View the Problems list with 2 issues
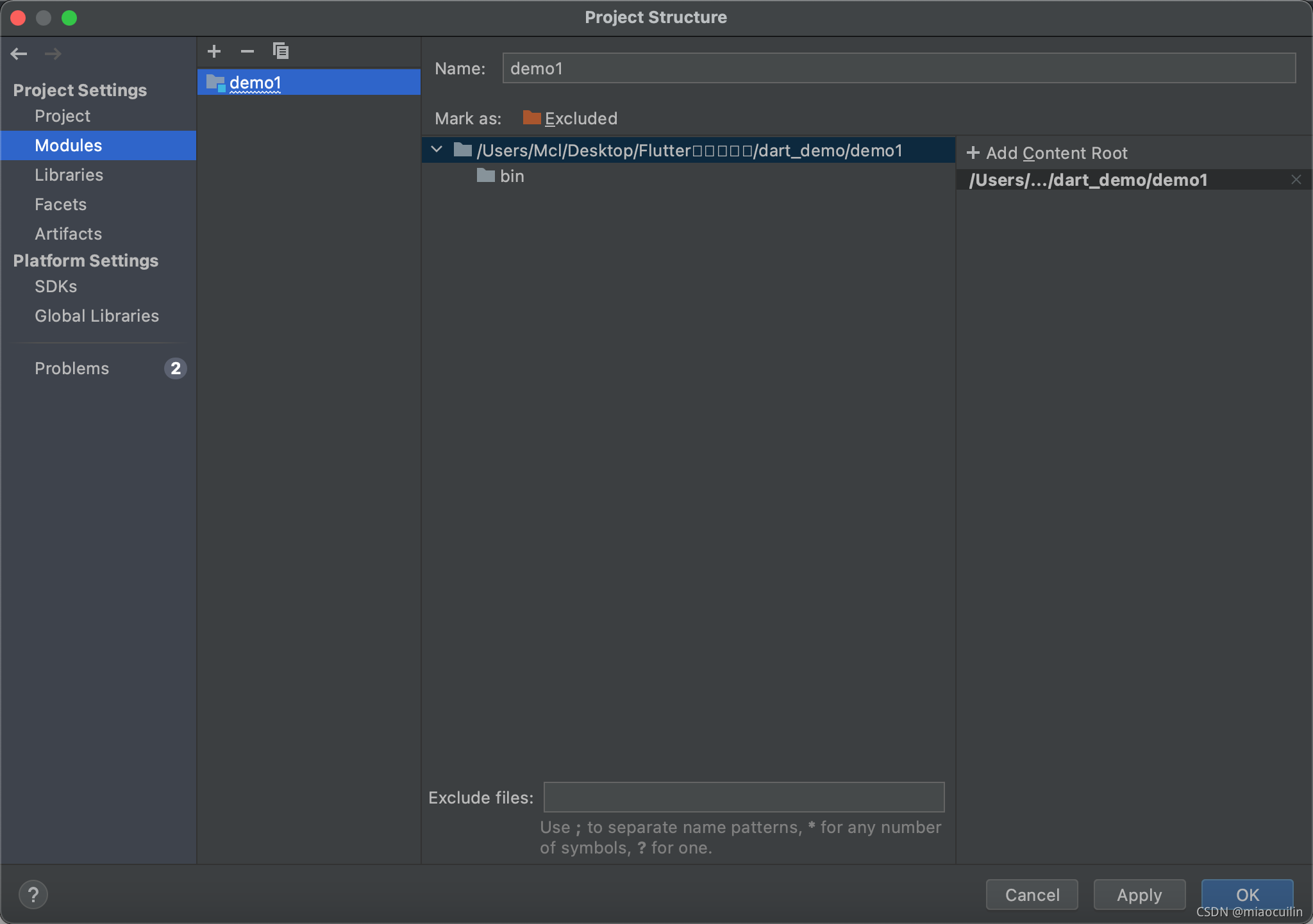 (72, 368)
